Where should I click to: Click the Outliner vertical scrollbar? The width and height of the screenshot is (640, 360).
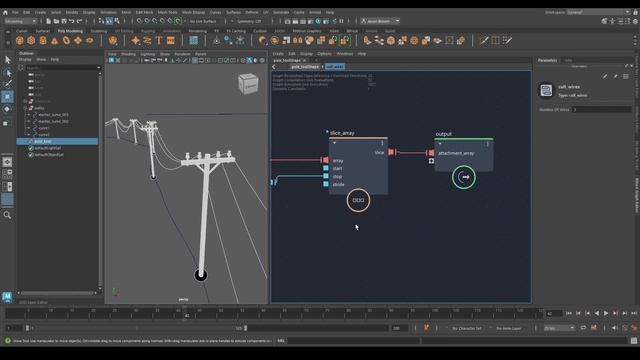[100, 181]
